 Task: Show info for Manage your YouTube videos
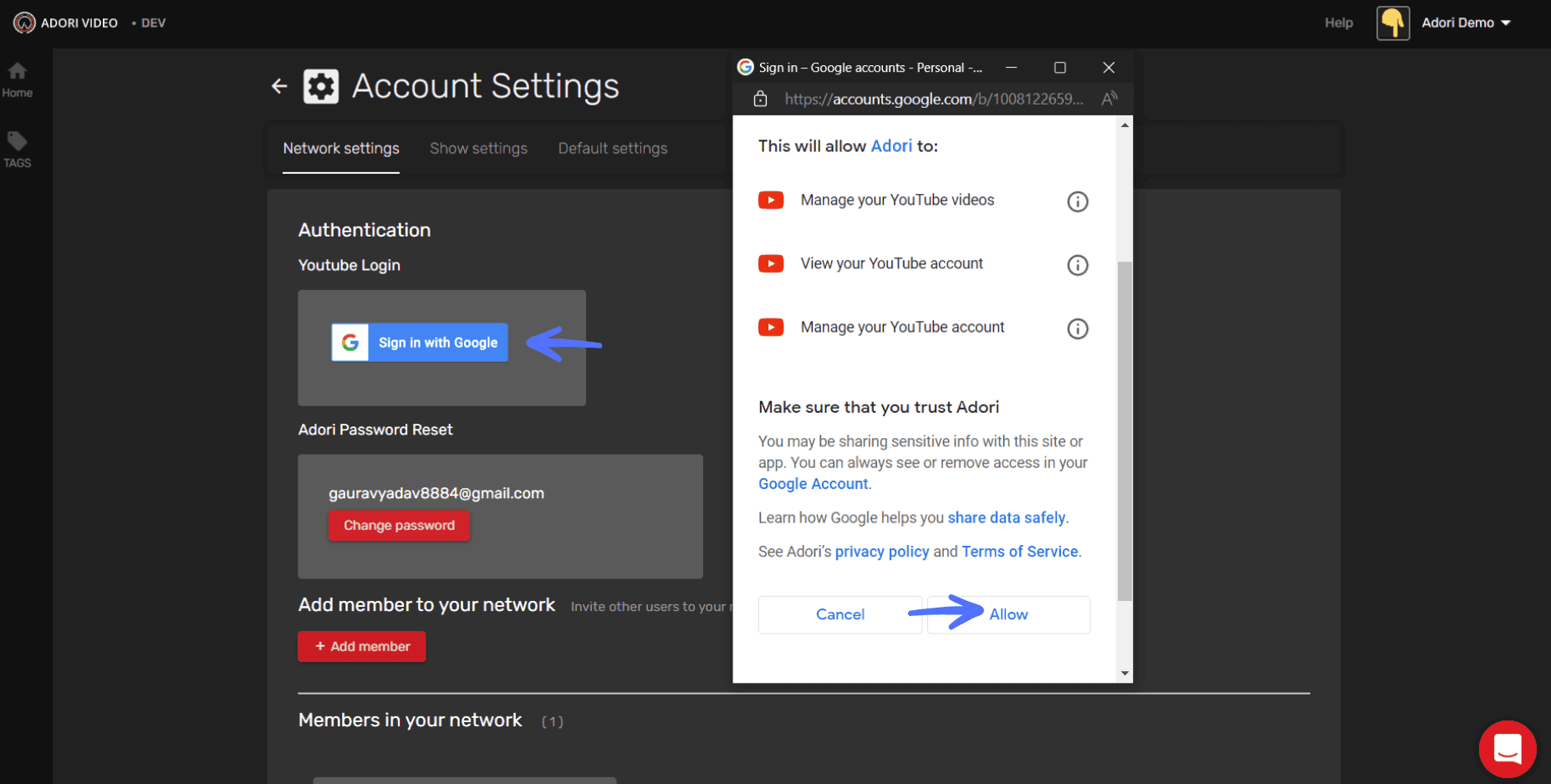pyautogui.click(x=1078, y=201)
